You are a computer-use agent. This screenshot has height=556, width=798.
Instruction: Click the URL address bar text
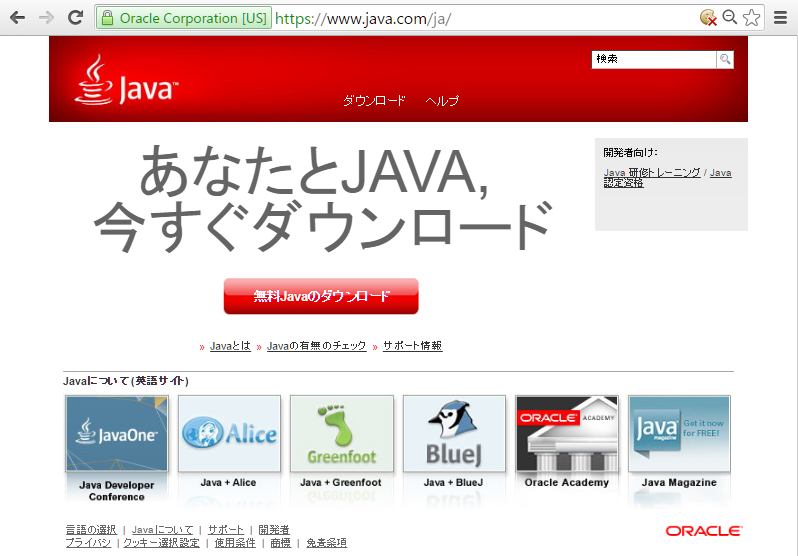363,19
